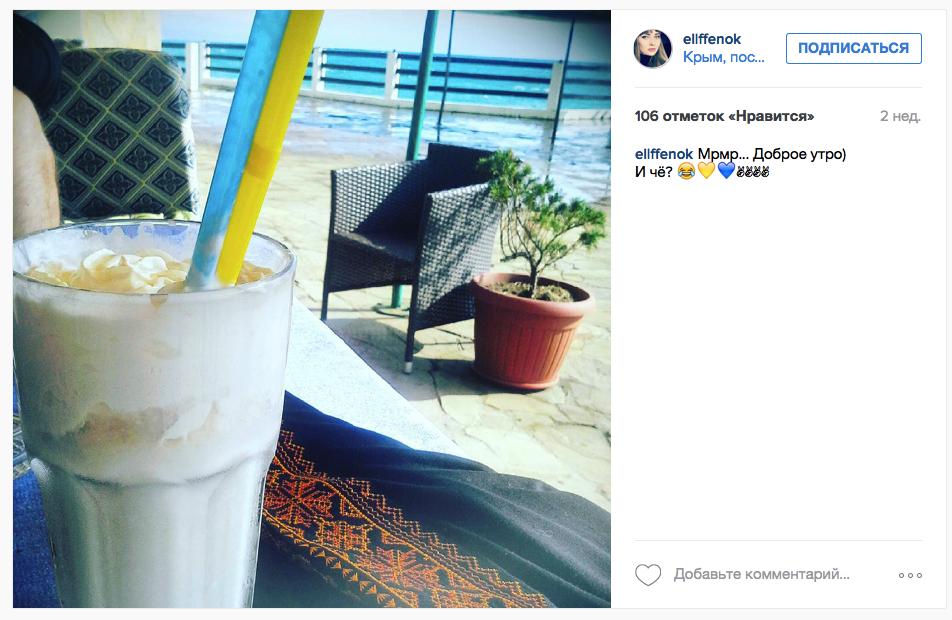952x620 pixels.
Task: Click the ellffenok profile avatar
Action: click(653, 49)
